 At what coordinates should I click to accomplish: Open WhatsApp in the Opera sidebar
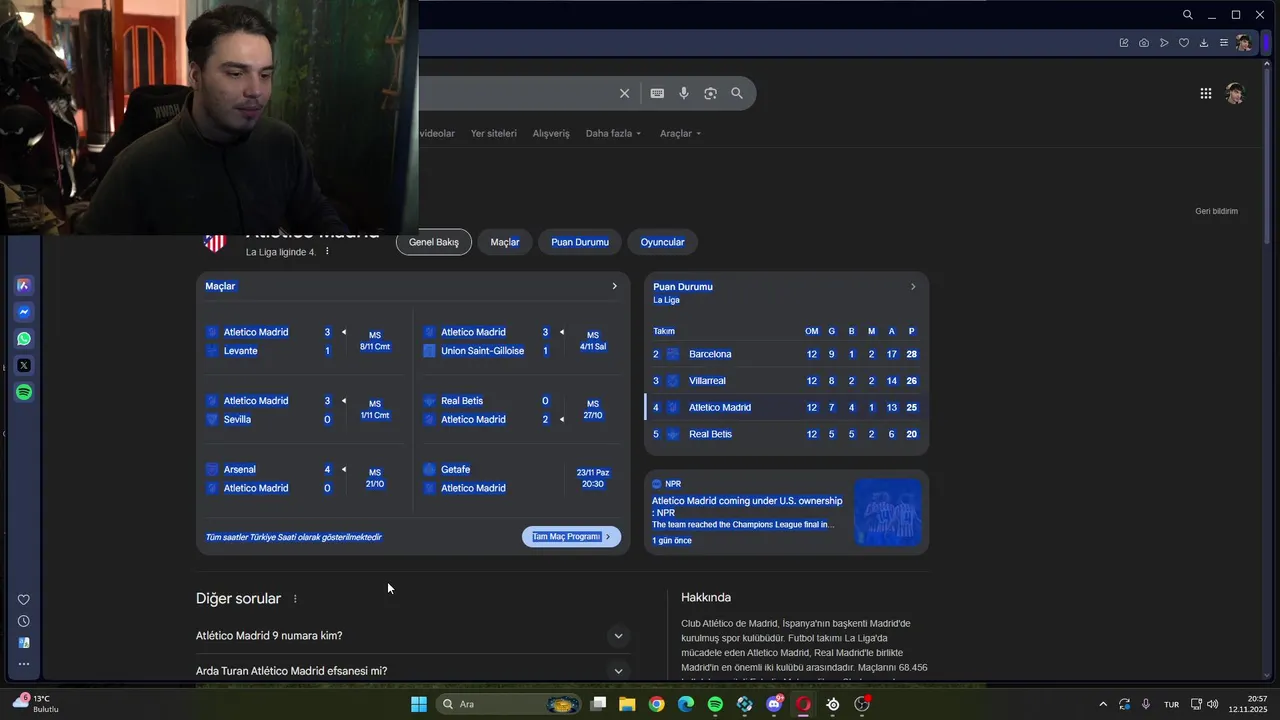(24, 339)
